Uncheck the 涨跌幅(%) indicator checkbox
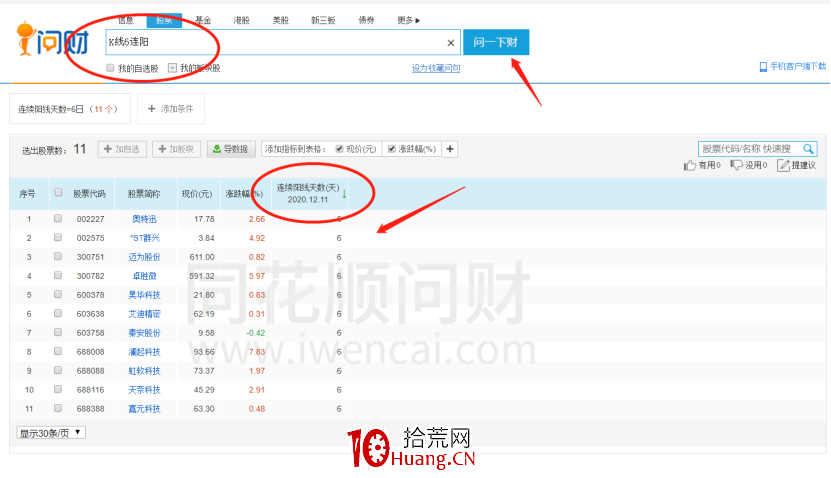The height and width of the screenshot is (478, 831). (x=392, y=149)
